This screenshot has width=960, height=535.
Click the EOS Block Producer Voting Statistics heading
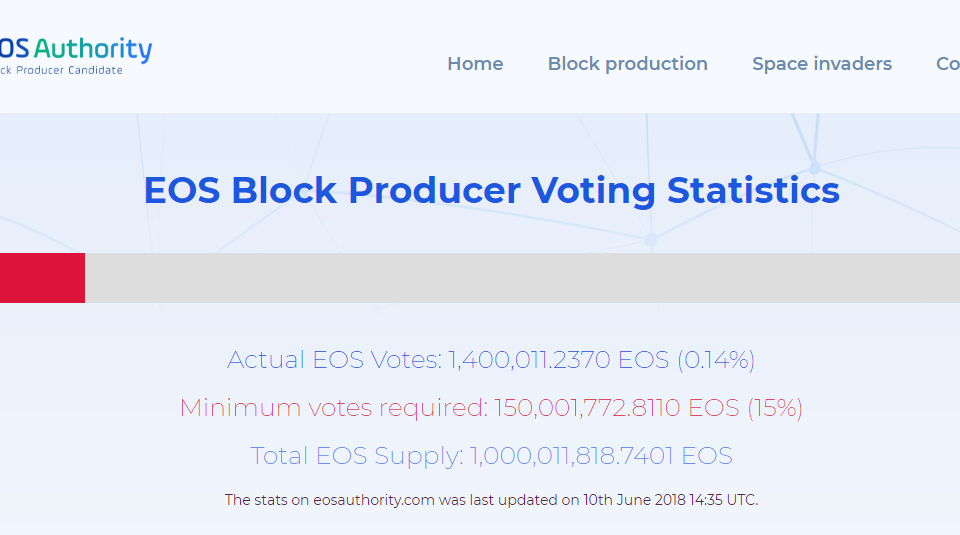click(x=492, y=190)
